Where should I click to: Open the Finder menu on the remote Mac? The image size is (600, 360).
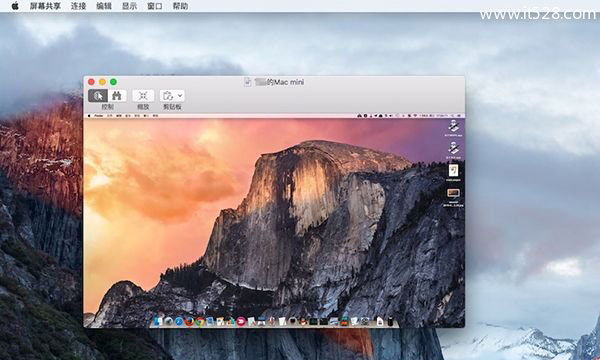pyautogui.click(x=99, y=116)
